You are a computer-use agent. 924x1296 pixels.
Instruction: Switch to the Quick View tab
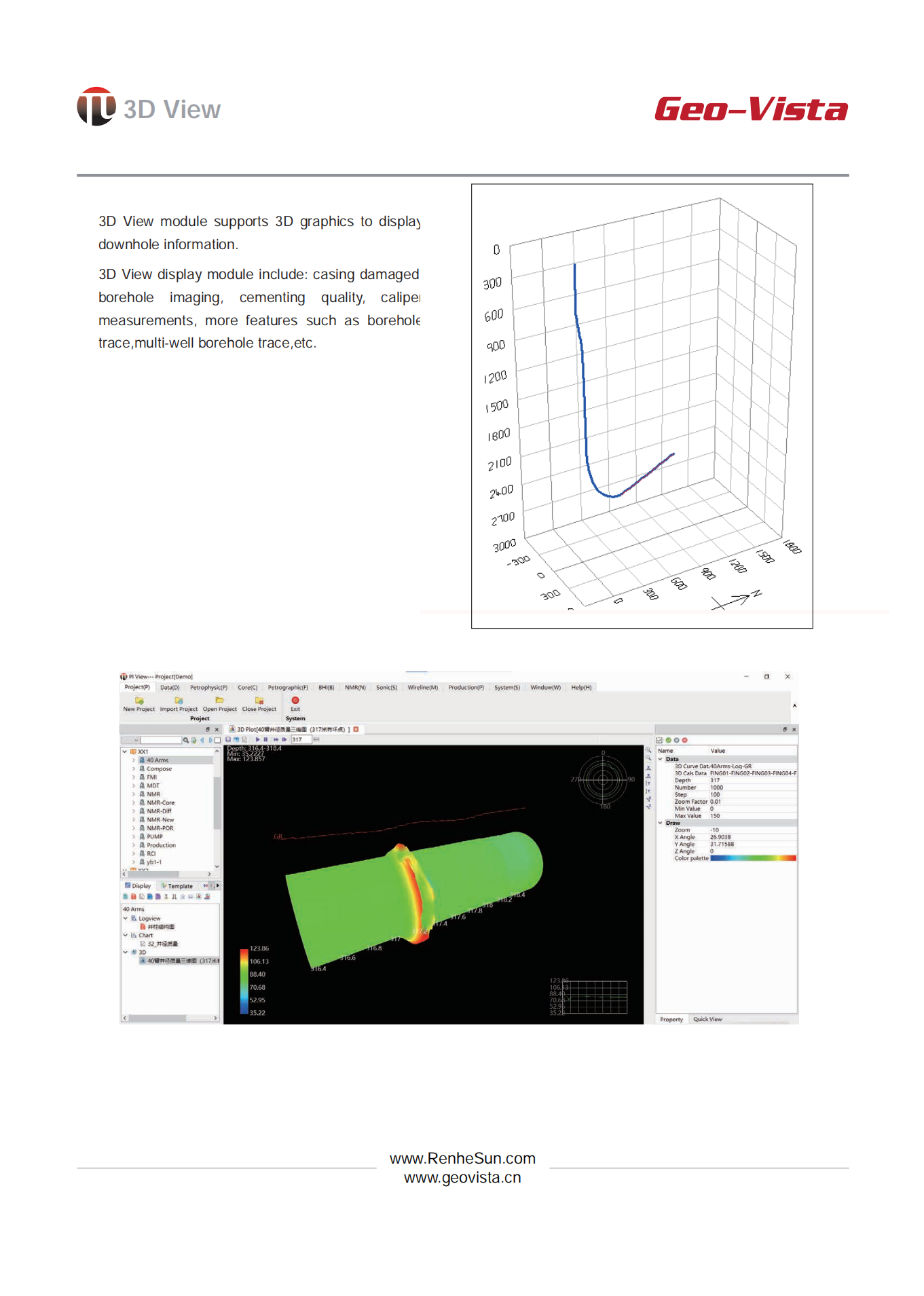[707, 1019]
